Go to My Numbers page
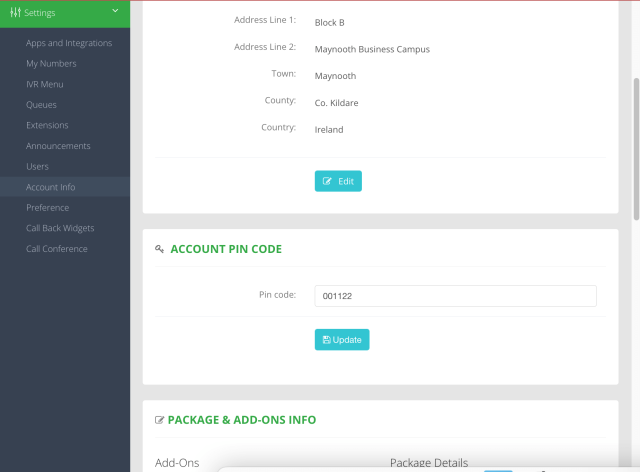640x472 pixels. (x=51, y=64)
